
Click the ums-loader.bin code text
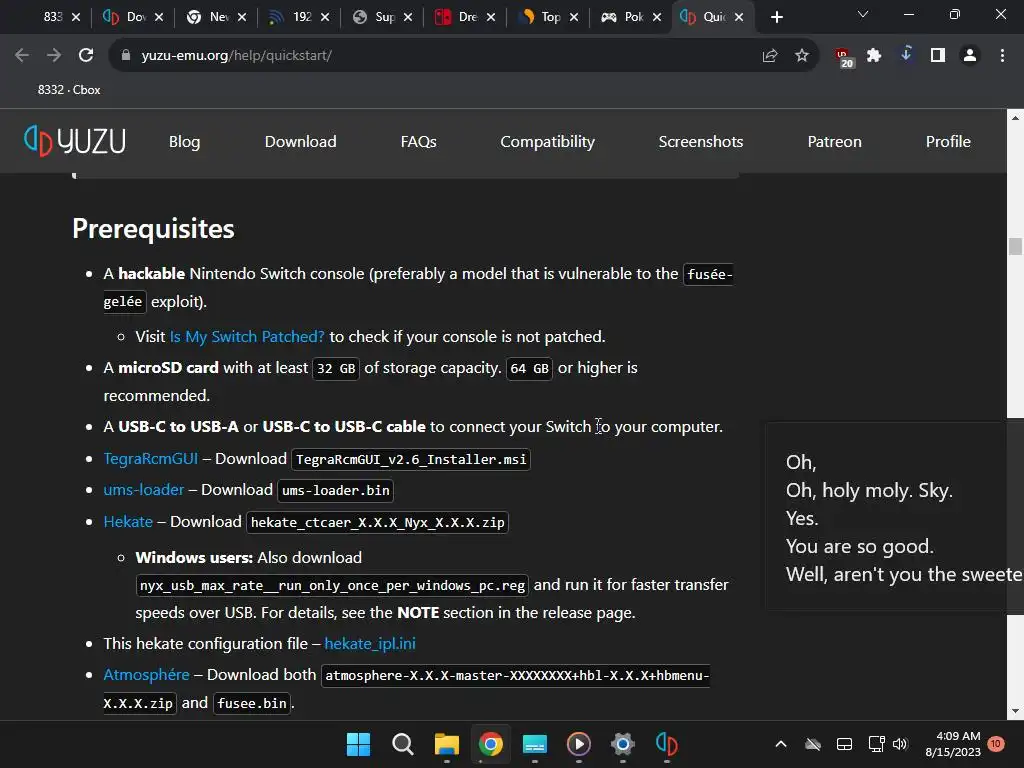pos(336,490)
